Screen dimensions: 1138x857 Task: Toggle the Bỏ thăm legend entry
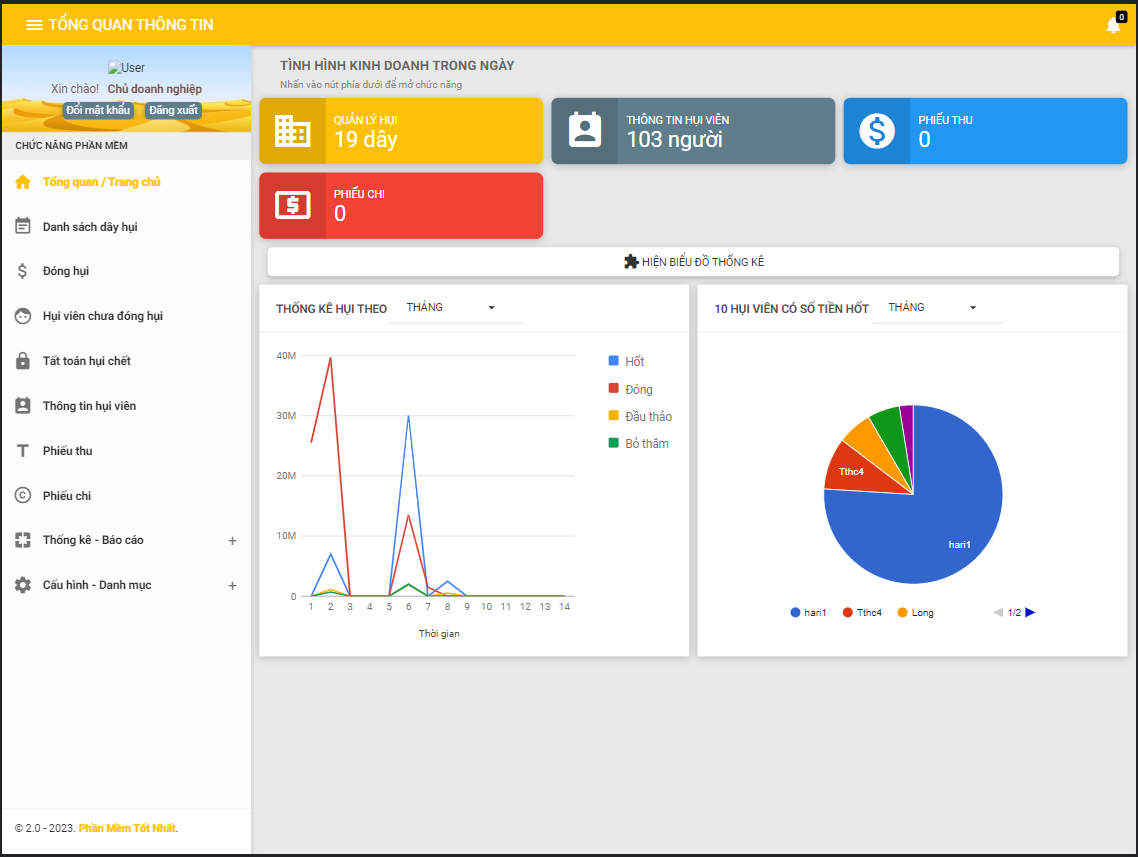pos(639,443)
